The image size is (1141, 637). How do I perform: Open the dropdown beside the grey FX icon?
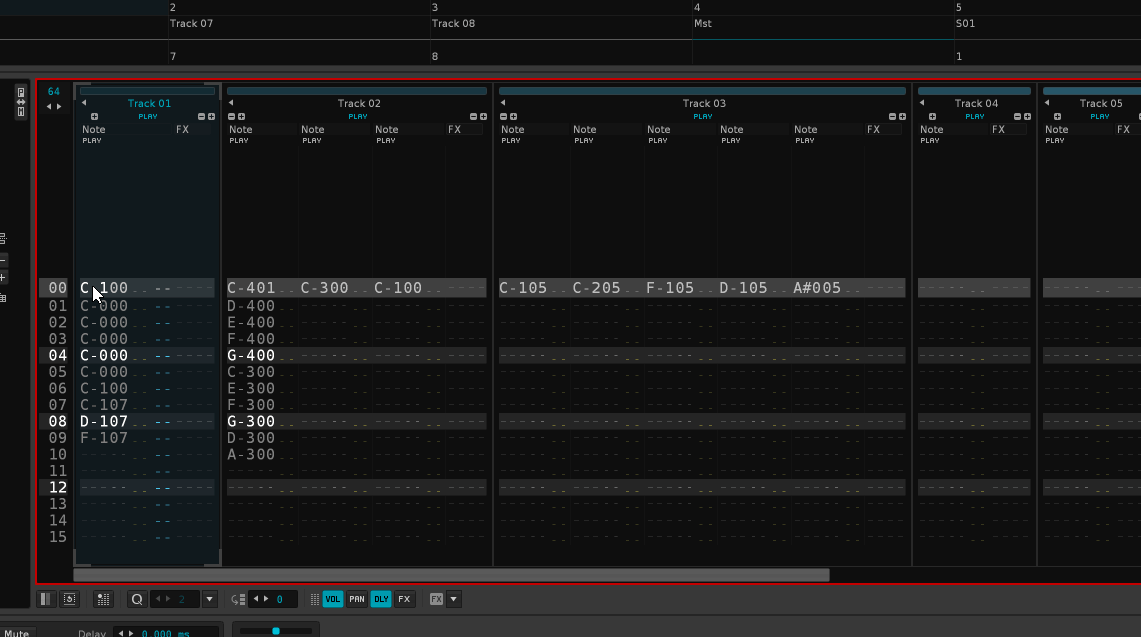point(454,599)
